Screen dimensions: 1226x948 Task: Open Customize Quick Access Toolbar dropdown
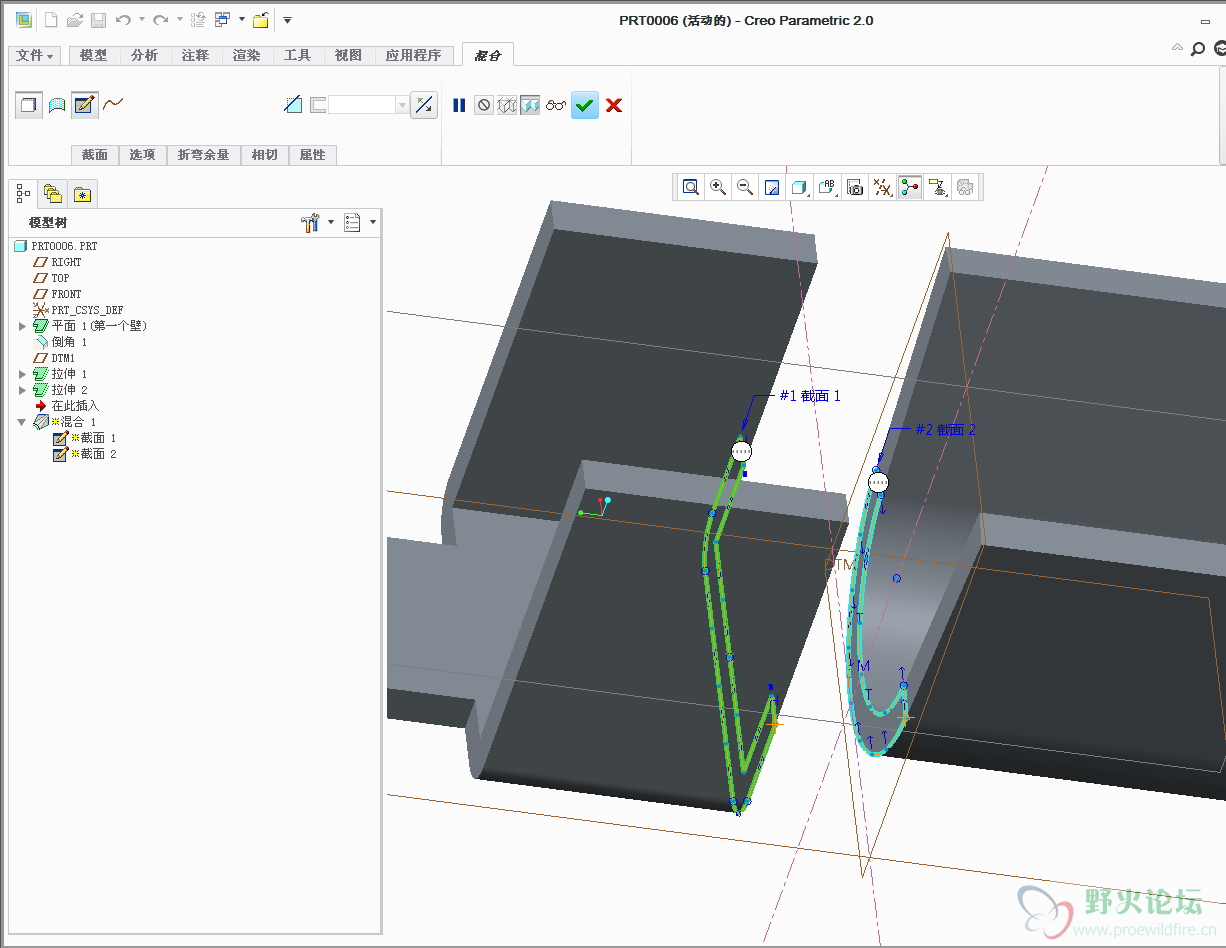pos(287,20)
